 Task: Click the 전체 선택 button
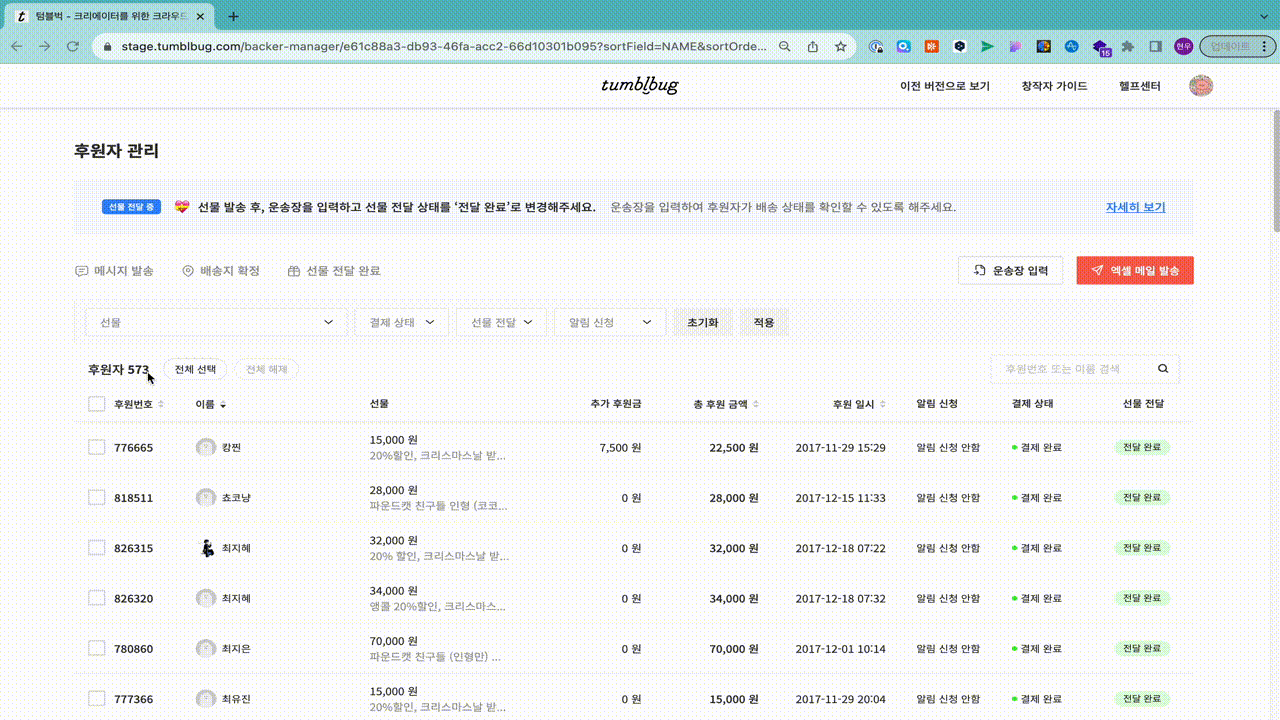click(x=195, y=369)
